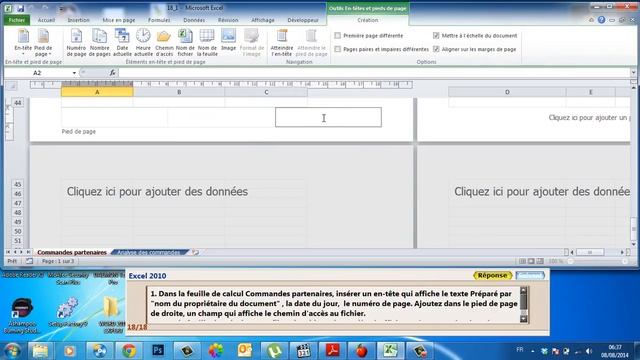The height and width of the screenshot is (360, 640).
Task: Open the En-tête presets dropdown
Action: click(23, 42)
